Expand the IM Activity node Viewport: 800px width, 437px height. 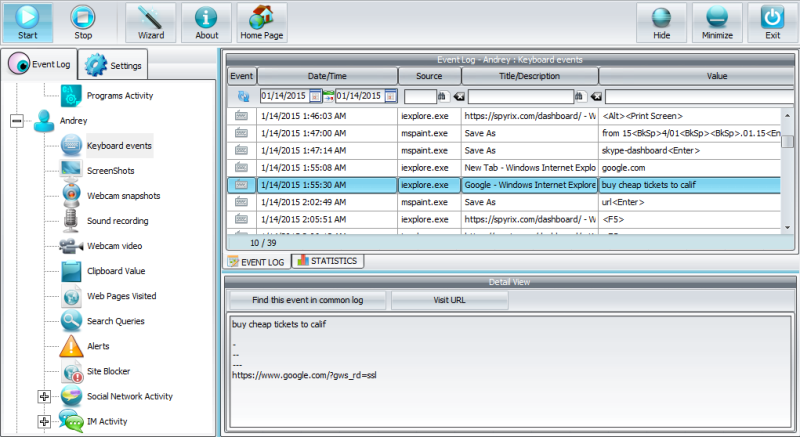point(43,422)
